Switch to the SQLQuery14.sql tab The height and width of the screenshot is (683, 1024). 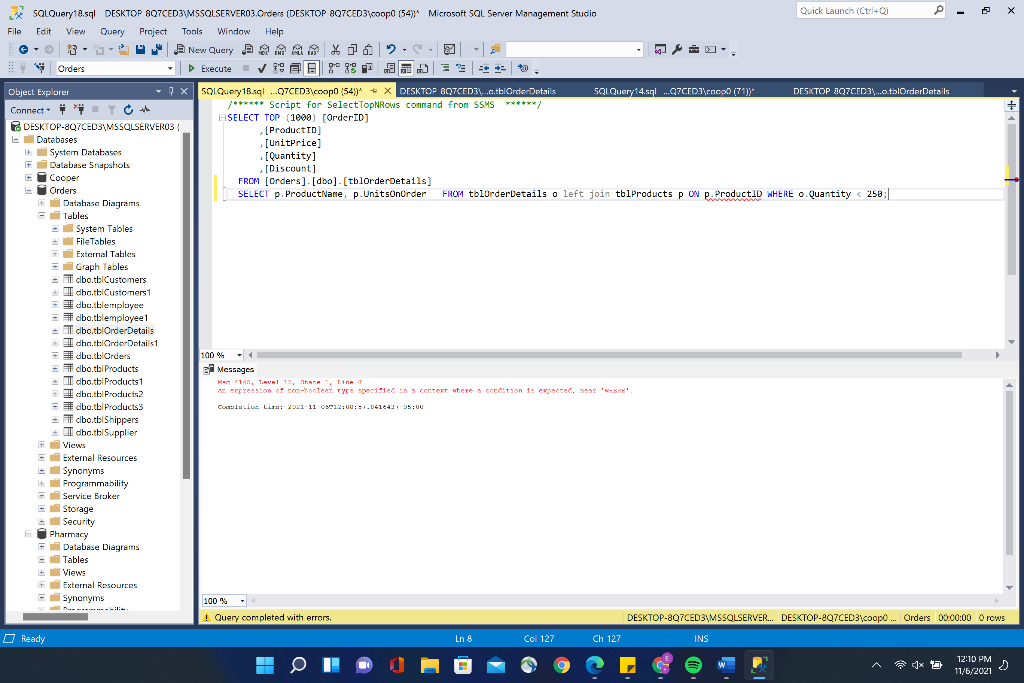click(x=673, y=91)
